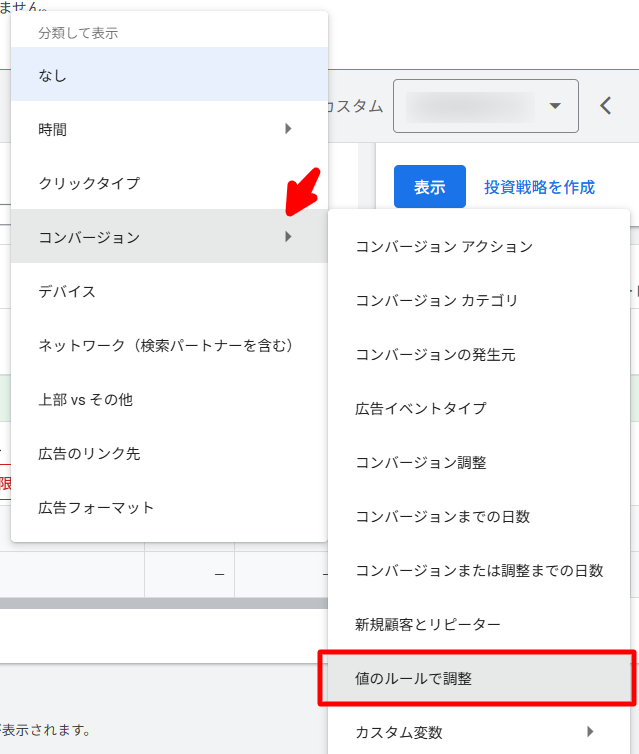Open コンバージョン submenu entry
639x754 pixels.
point(169,236)
